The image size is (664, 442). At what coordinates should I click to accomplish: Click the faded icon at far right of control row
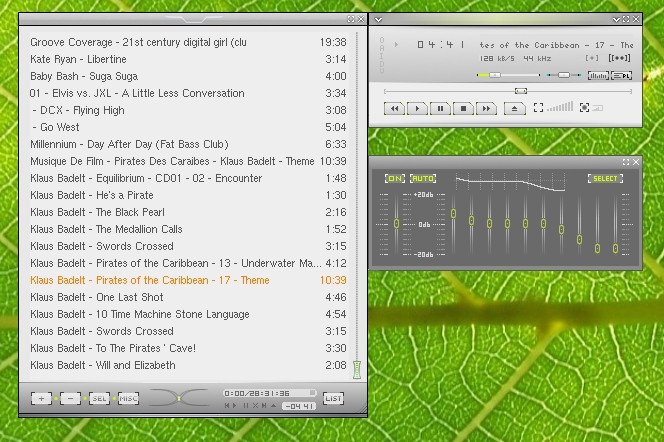point(597,108)
